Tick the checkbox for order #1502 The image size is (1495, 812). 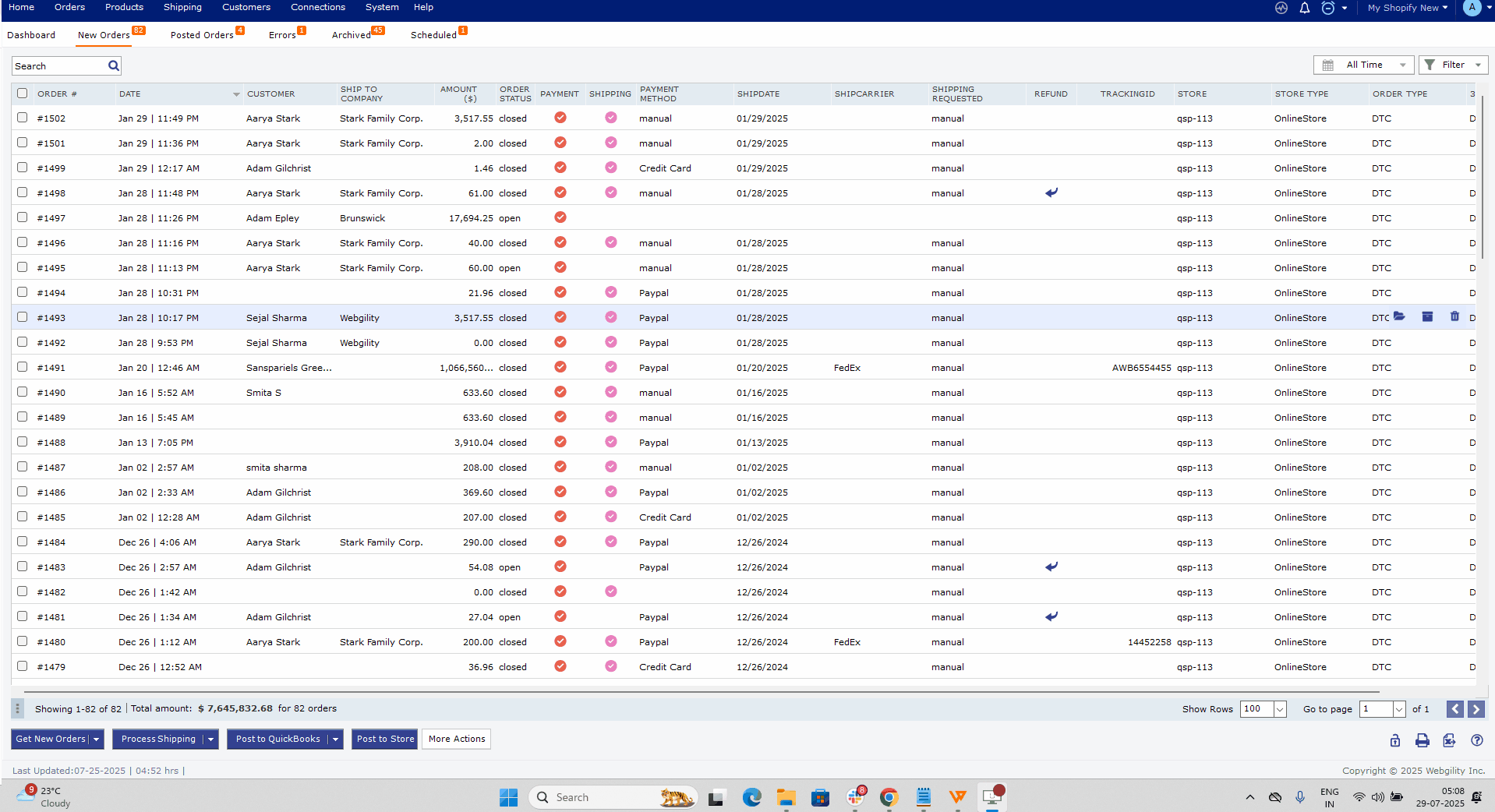coord(22,118)
